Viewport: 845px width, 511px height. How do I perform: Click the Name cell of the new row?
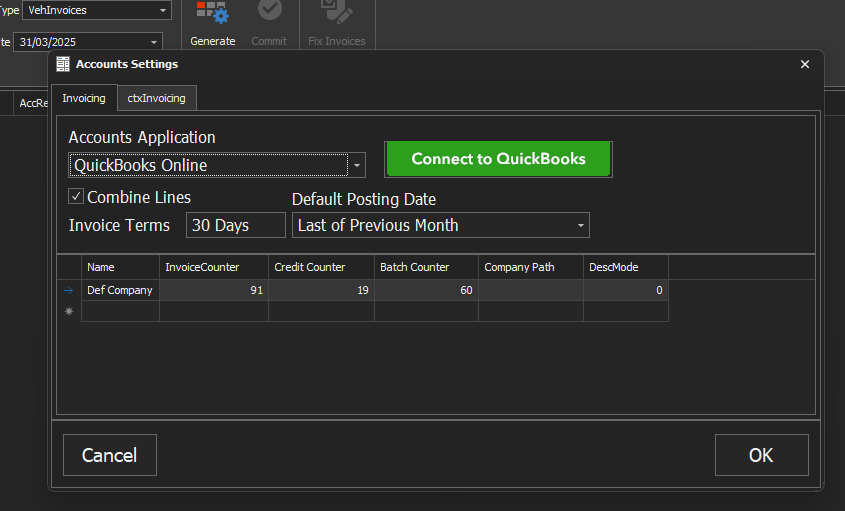point(120,311)
